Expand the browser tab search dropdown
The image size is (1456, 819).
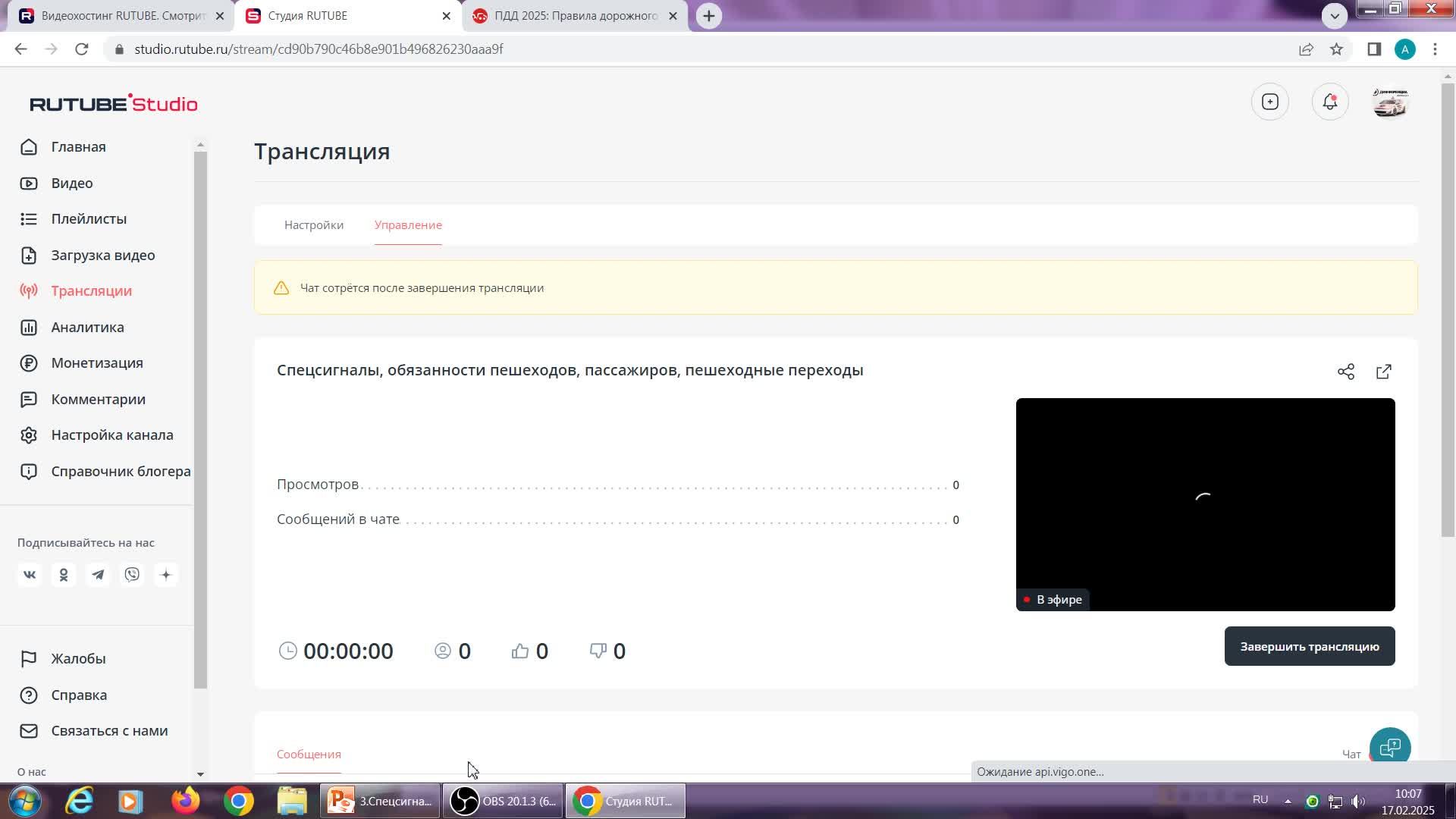tap(1334, 15)
